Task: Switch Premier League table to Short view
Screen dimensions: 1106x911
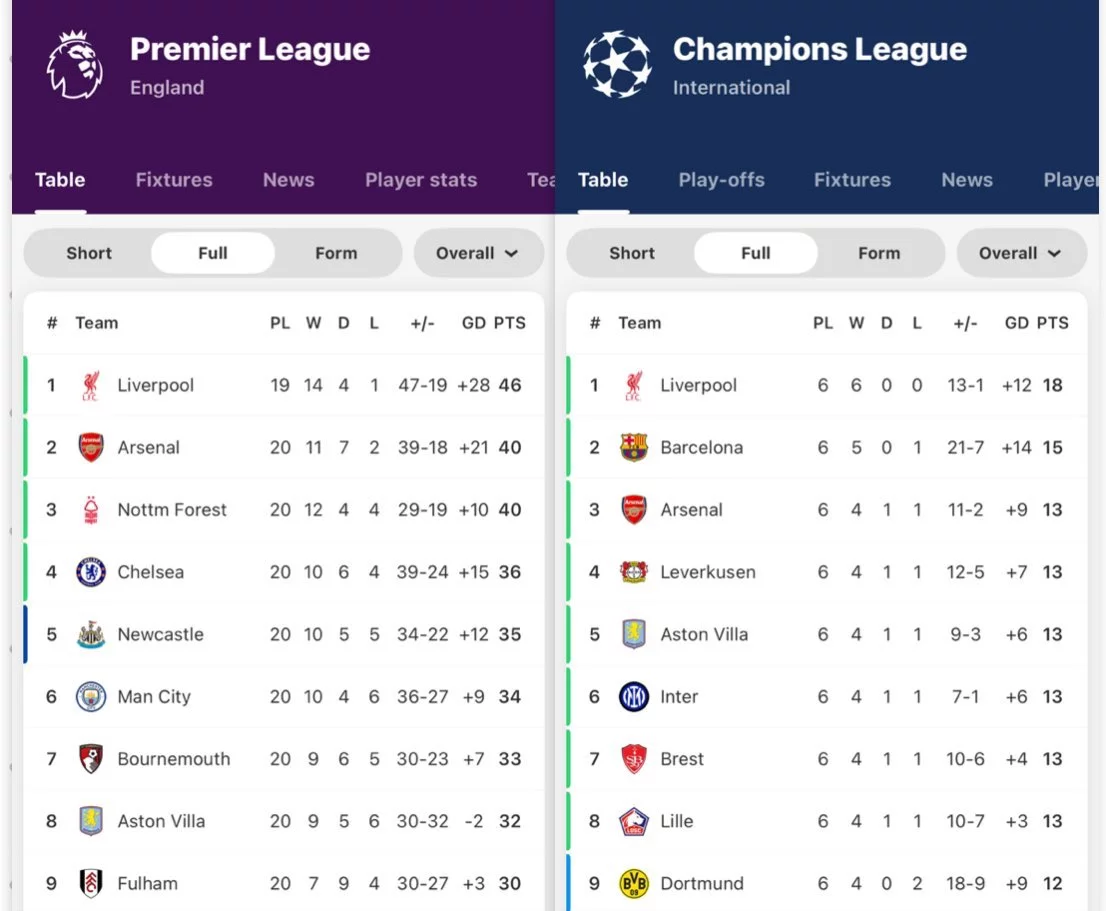Action: point(89,253)
